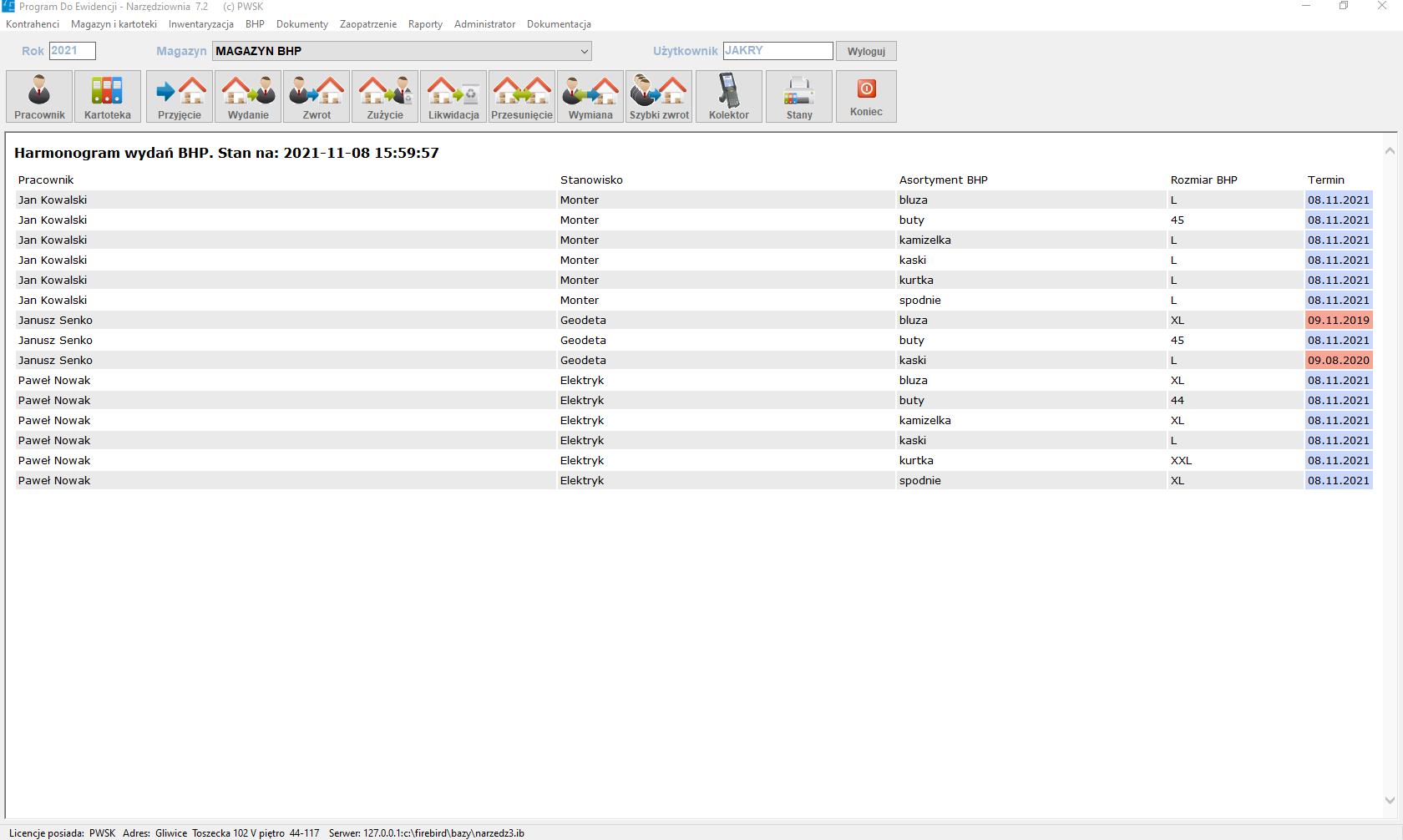
Task: Open the Zwrot return tool
Action: click(x=317, y=97)
